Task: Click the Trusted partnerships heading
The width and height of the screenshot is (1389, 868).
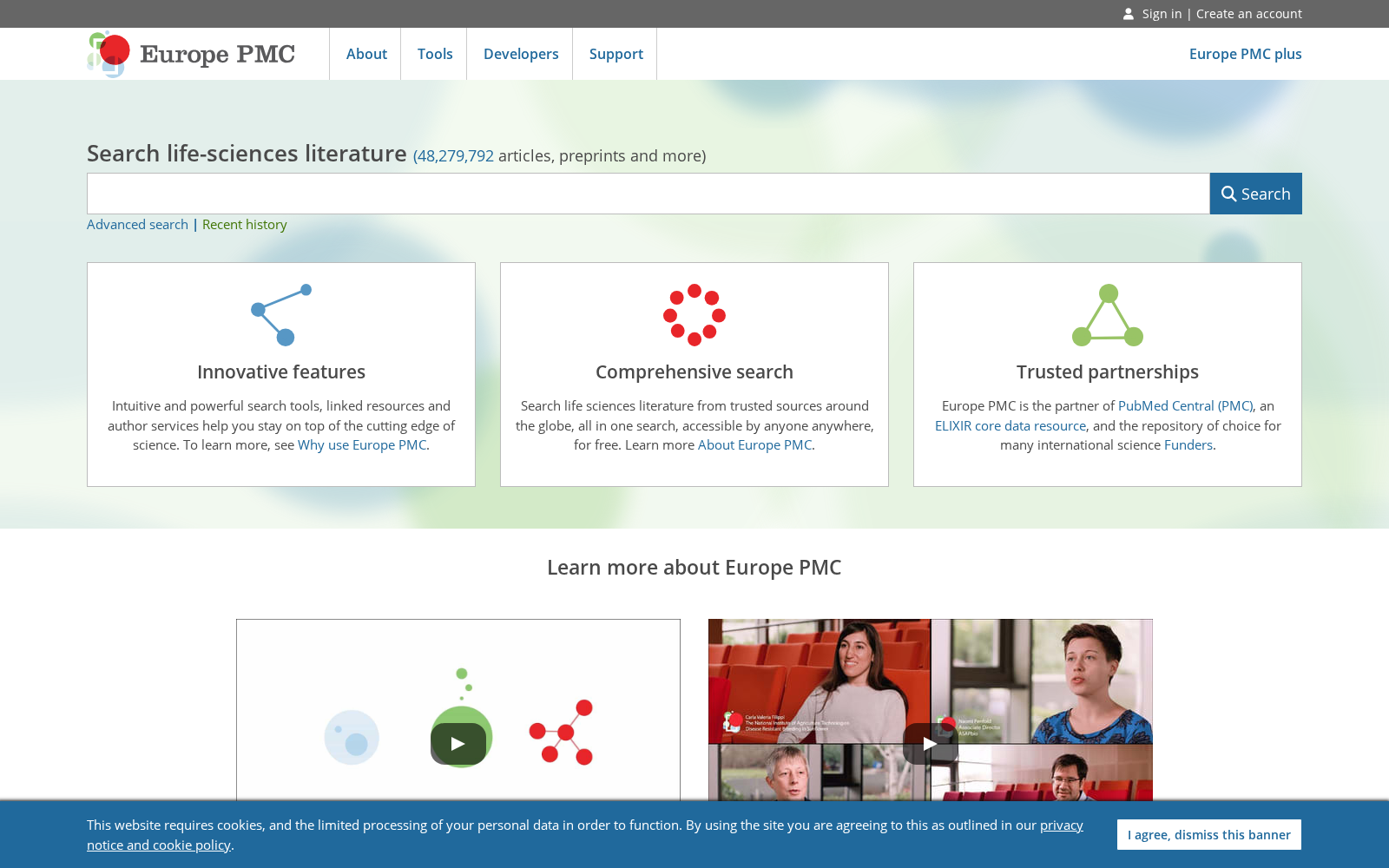Action: tap(1108, 372)
